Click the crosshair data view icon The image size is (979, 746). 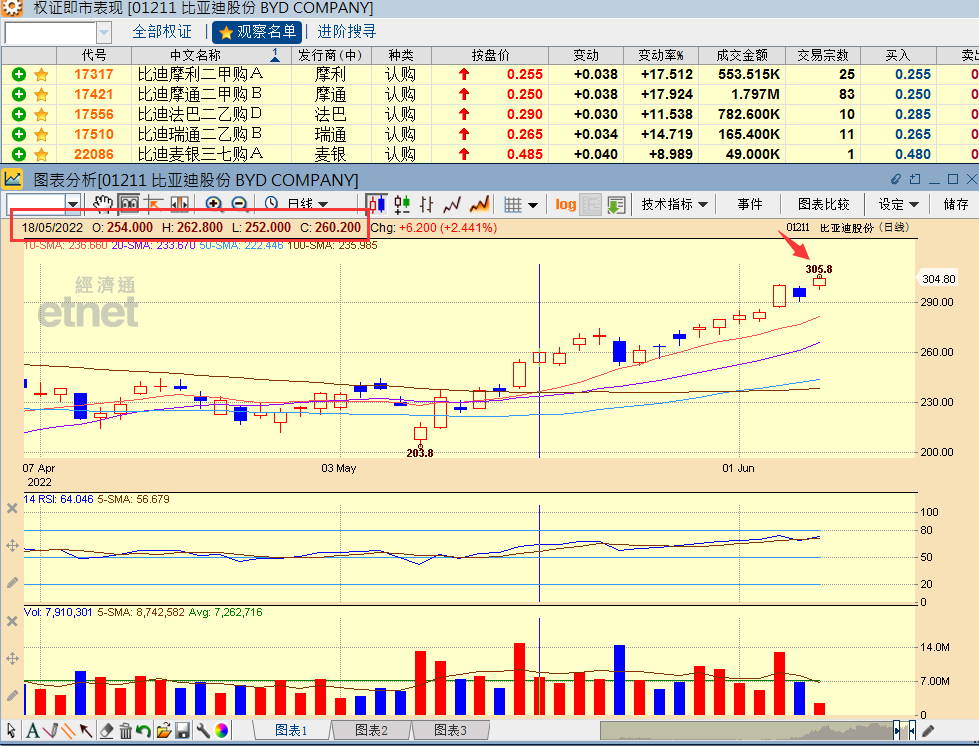click(x=129, y=204)
